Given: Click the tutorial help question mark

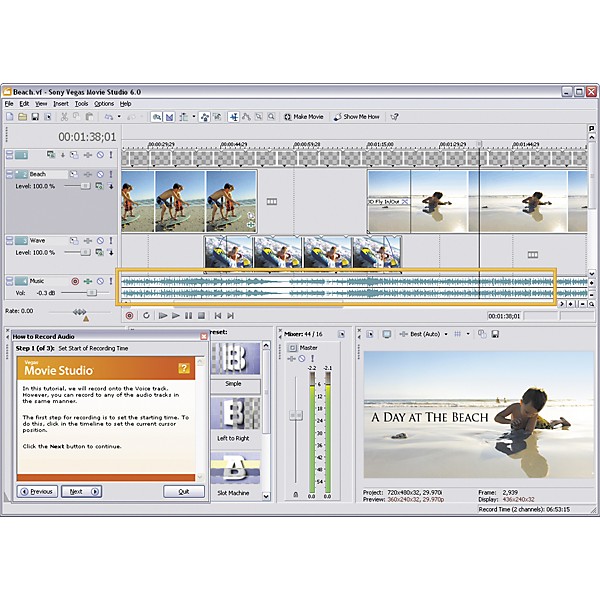Looking at the screenshot, I should pyautogui.click(x=184, y=368).
